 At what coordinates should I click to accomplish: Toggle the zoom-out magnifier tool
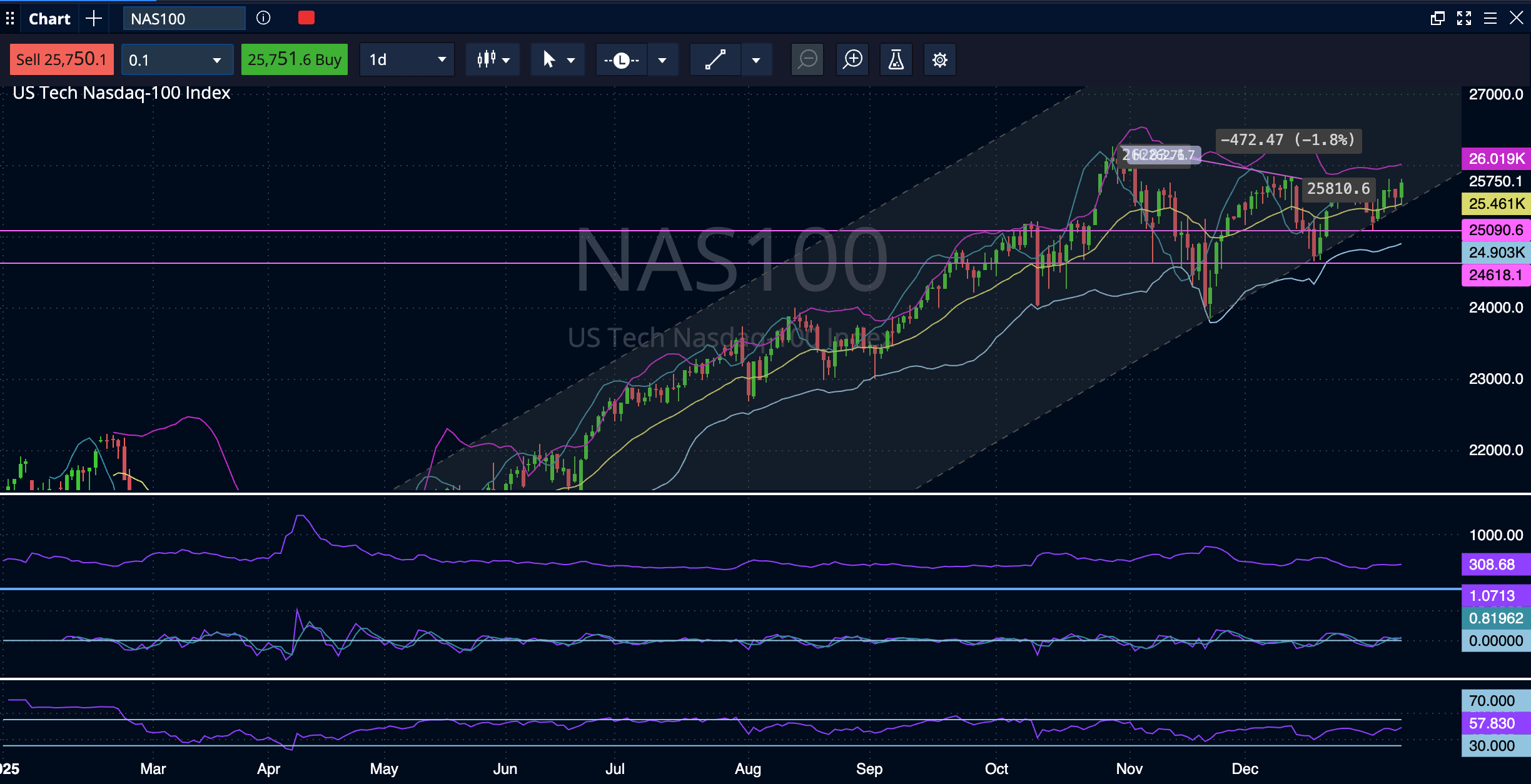[x=807, y=59]
